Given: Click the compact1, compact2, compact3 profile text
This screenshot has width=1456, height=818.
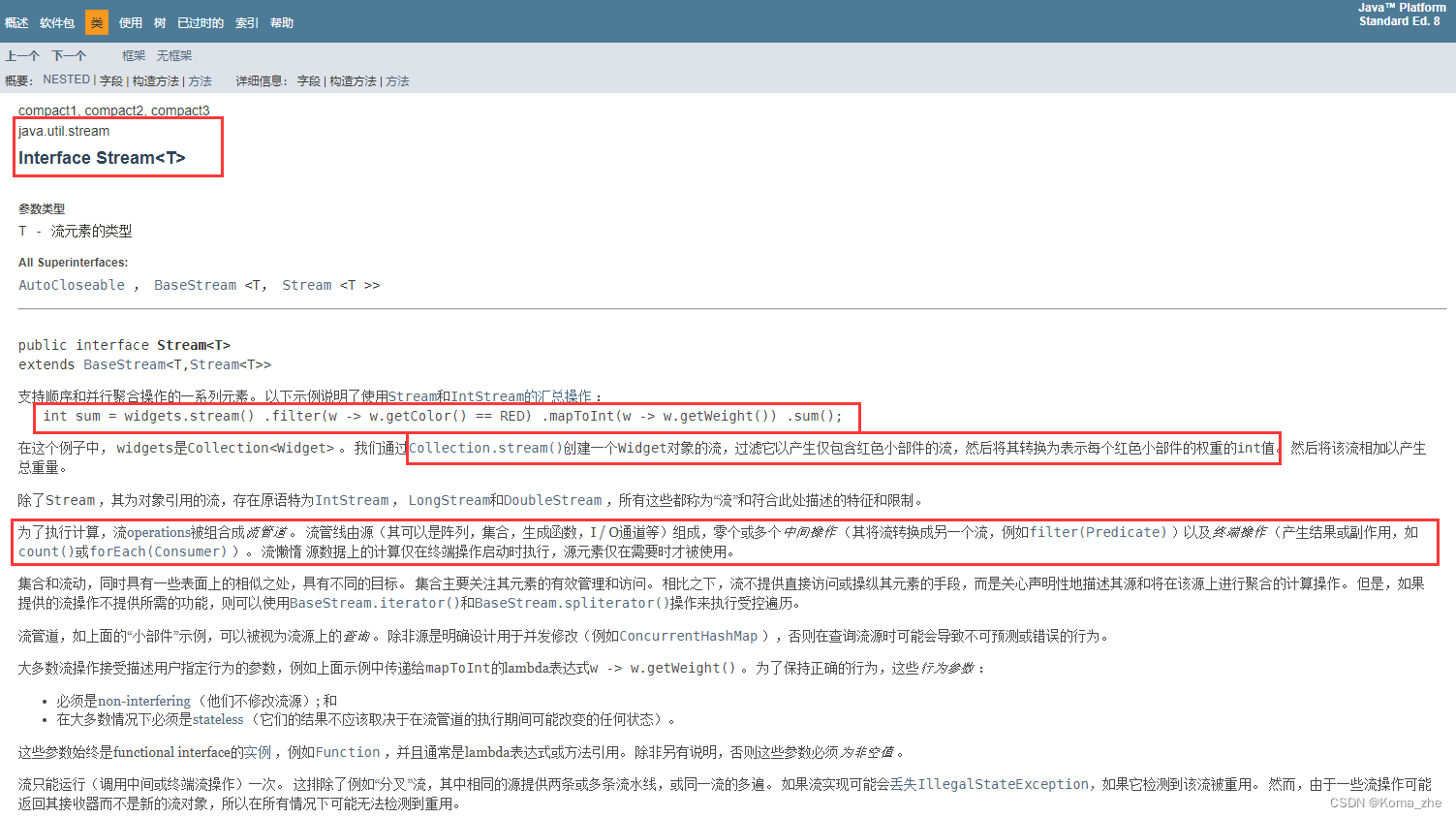Looking at the screenshot, I should click(x=114, y=110).
